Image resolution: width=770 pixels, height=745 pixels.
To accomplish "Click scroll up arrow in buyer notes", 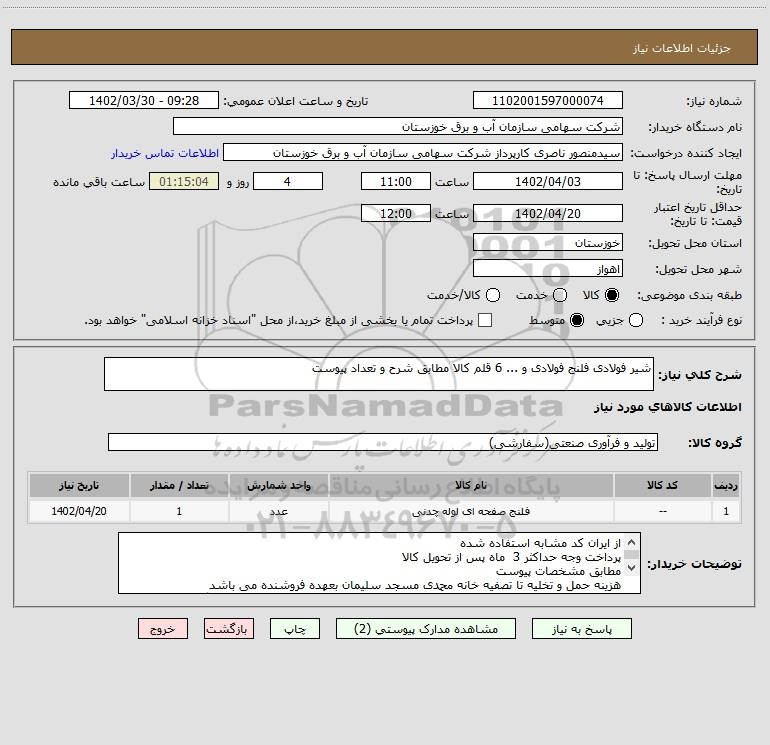I will tap(632, 543).
